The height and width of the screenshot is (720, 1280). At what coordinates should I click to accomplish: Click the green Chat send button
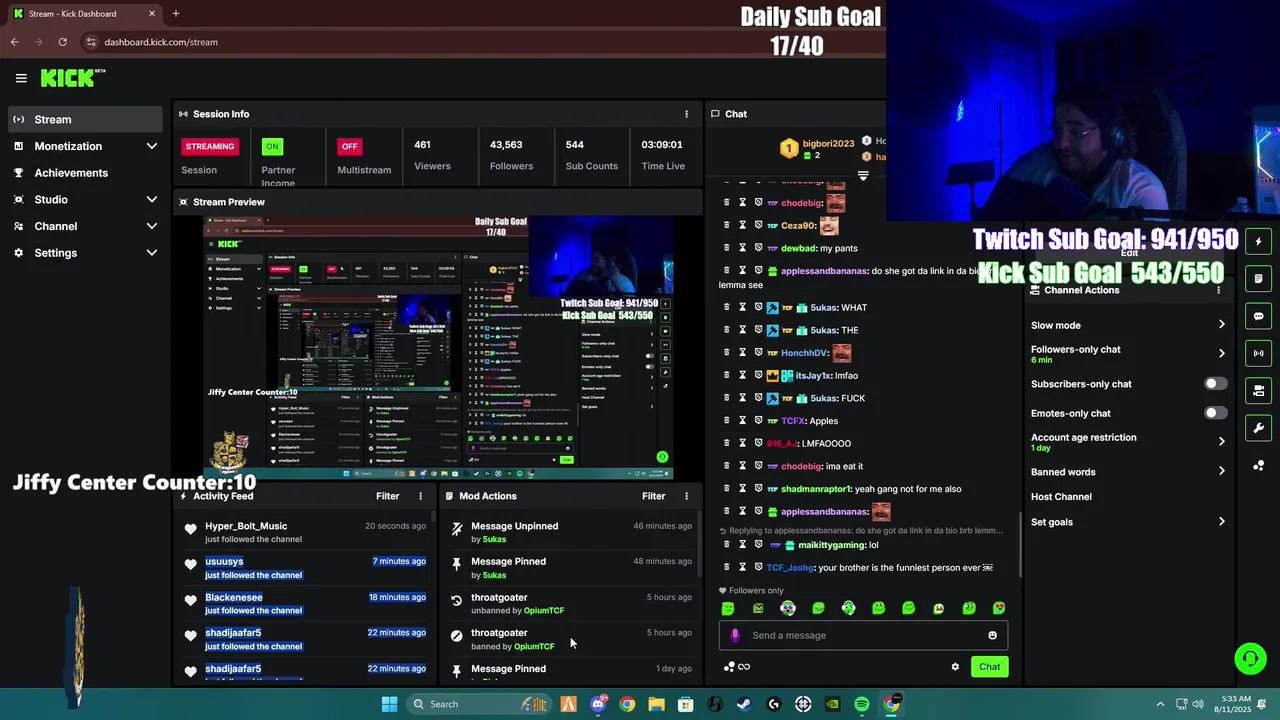tap(989, 667)
